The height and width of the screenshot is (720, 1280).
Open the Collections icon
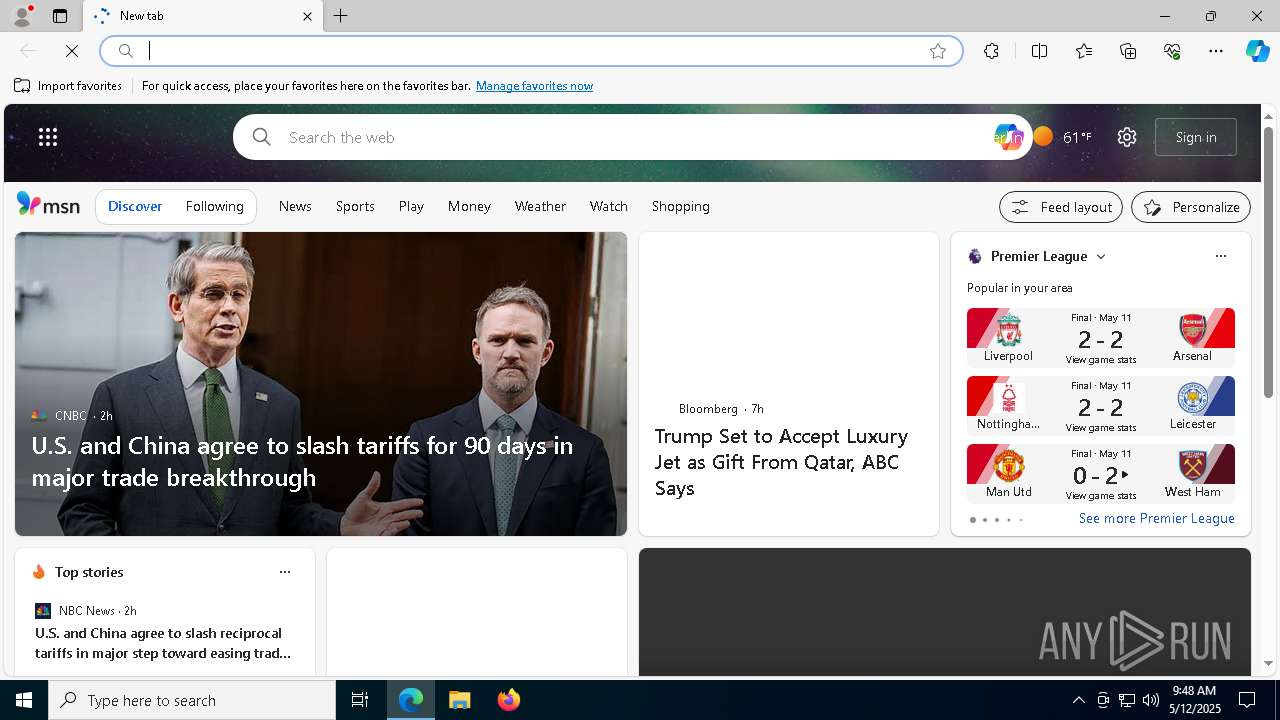(1128, 51)
